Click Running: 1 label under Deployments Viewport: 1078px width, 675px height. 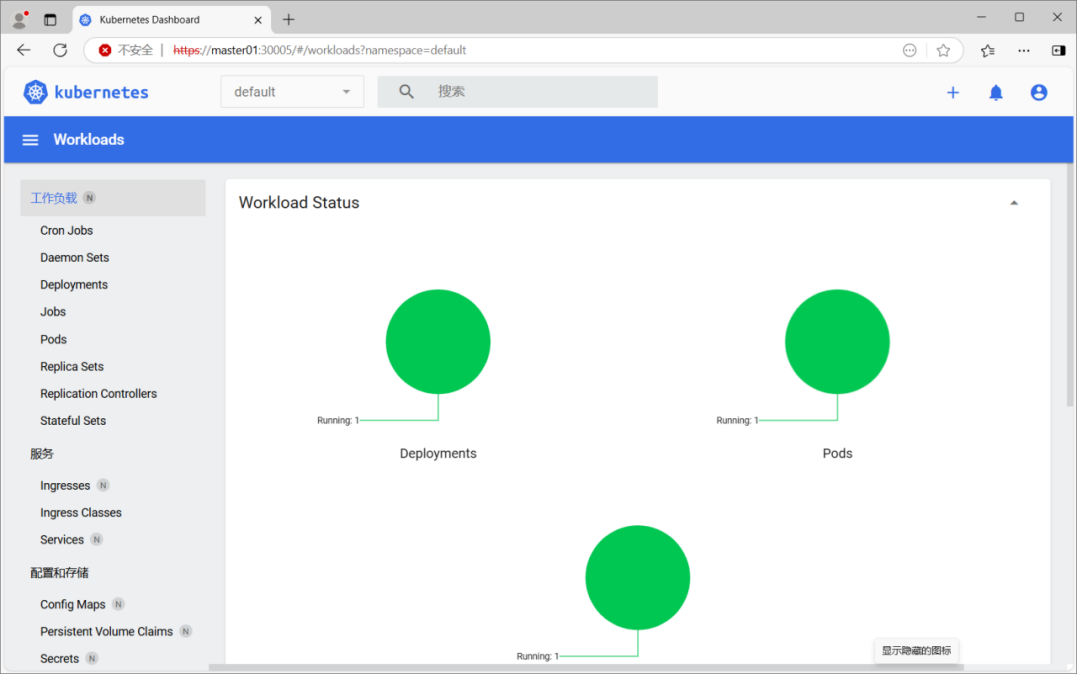click(x=338, y=421)
